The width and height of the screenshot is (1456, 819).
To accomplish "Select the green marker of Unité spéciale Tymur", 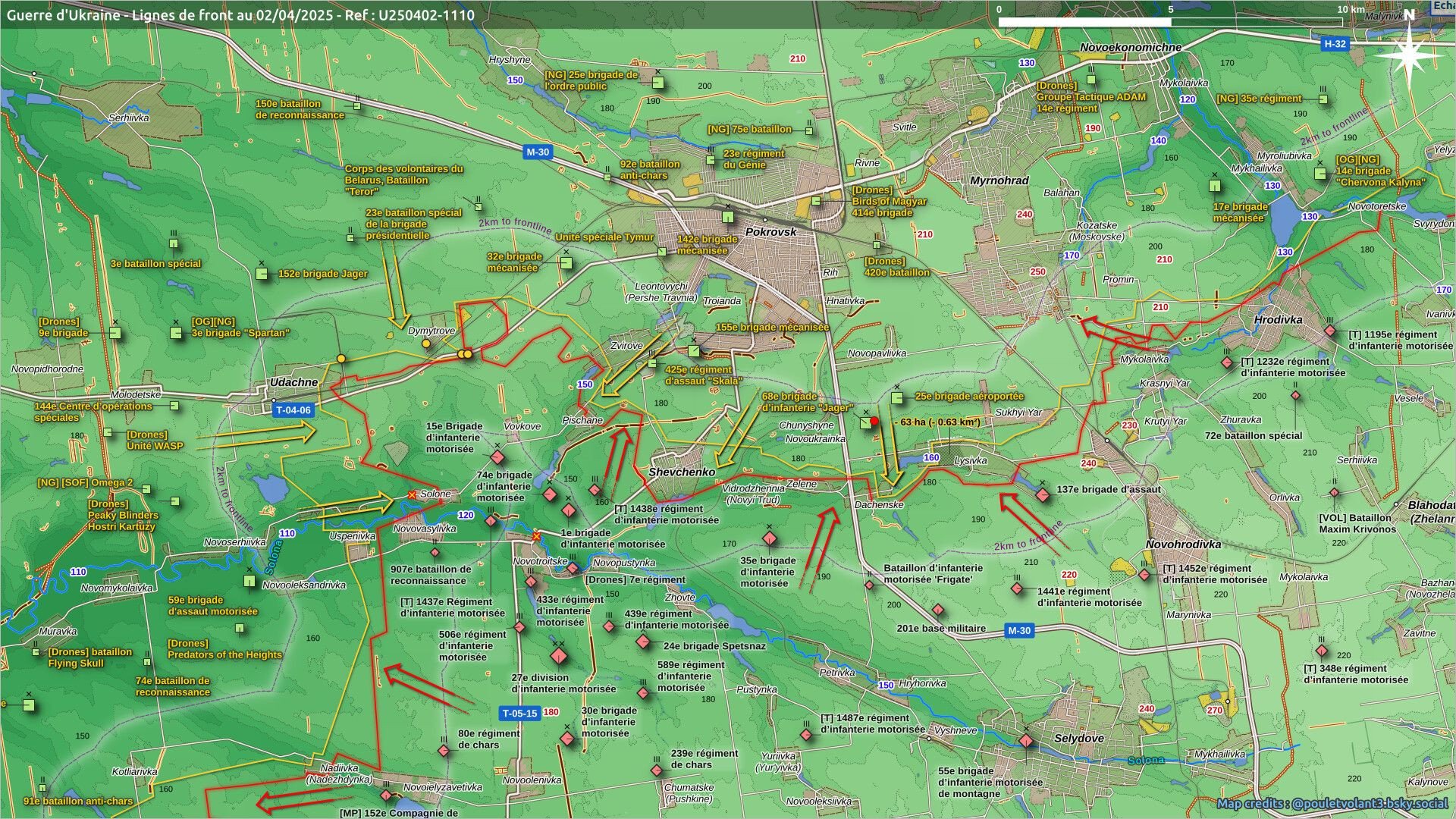I will point(662,251).
